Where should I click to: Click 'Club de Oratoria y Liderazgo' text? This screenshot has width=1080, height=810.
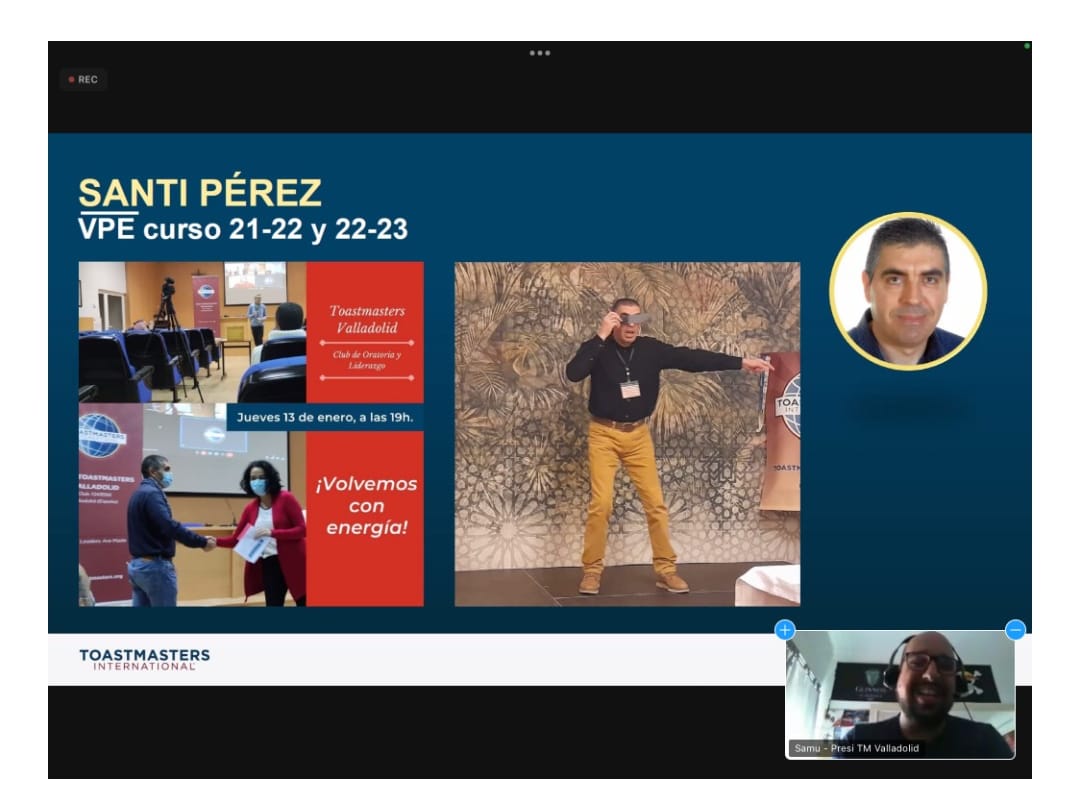[366, 360]
